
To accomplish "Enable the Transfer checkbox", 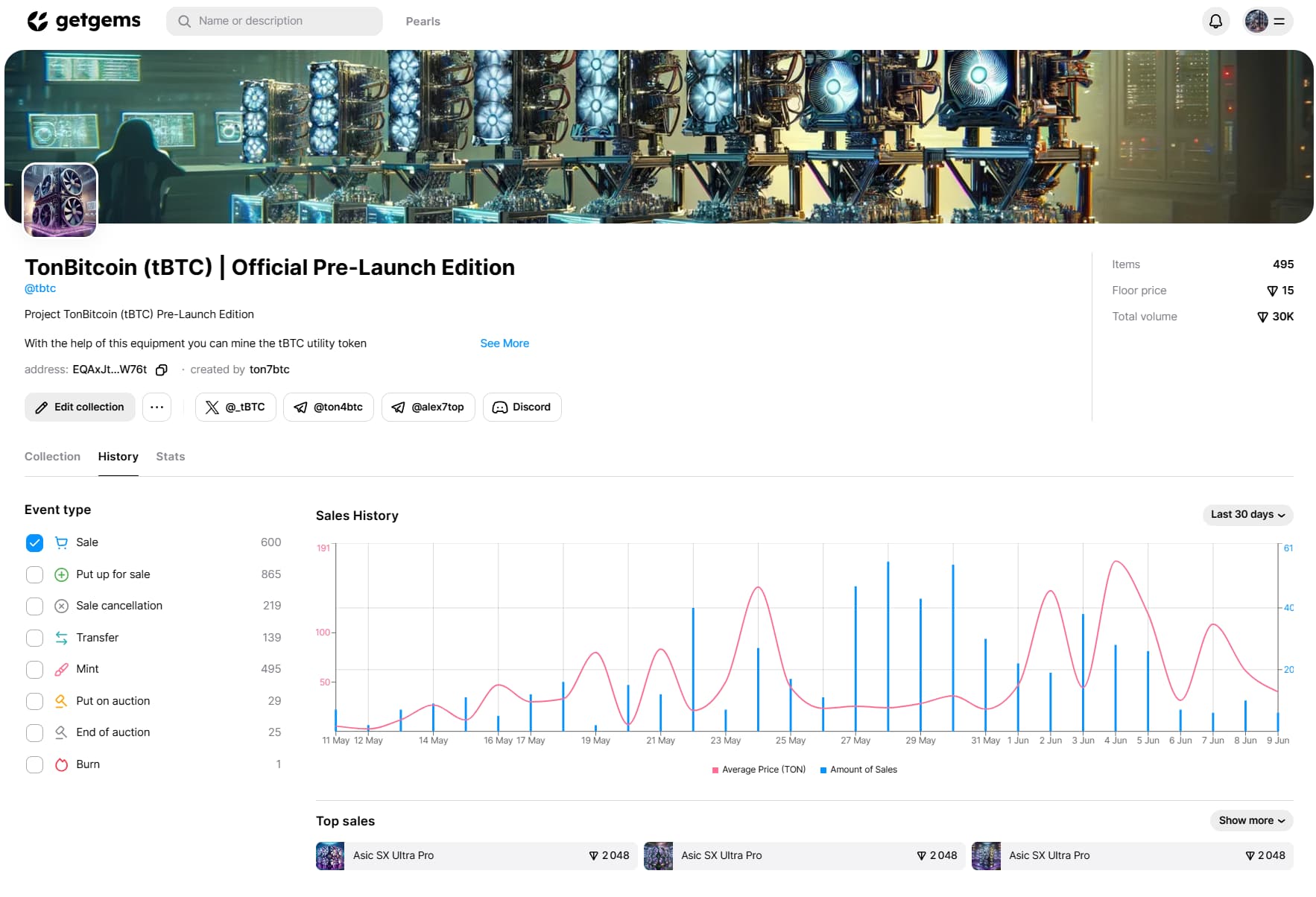I will point(34,638).
